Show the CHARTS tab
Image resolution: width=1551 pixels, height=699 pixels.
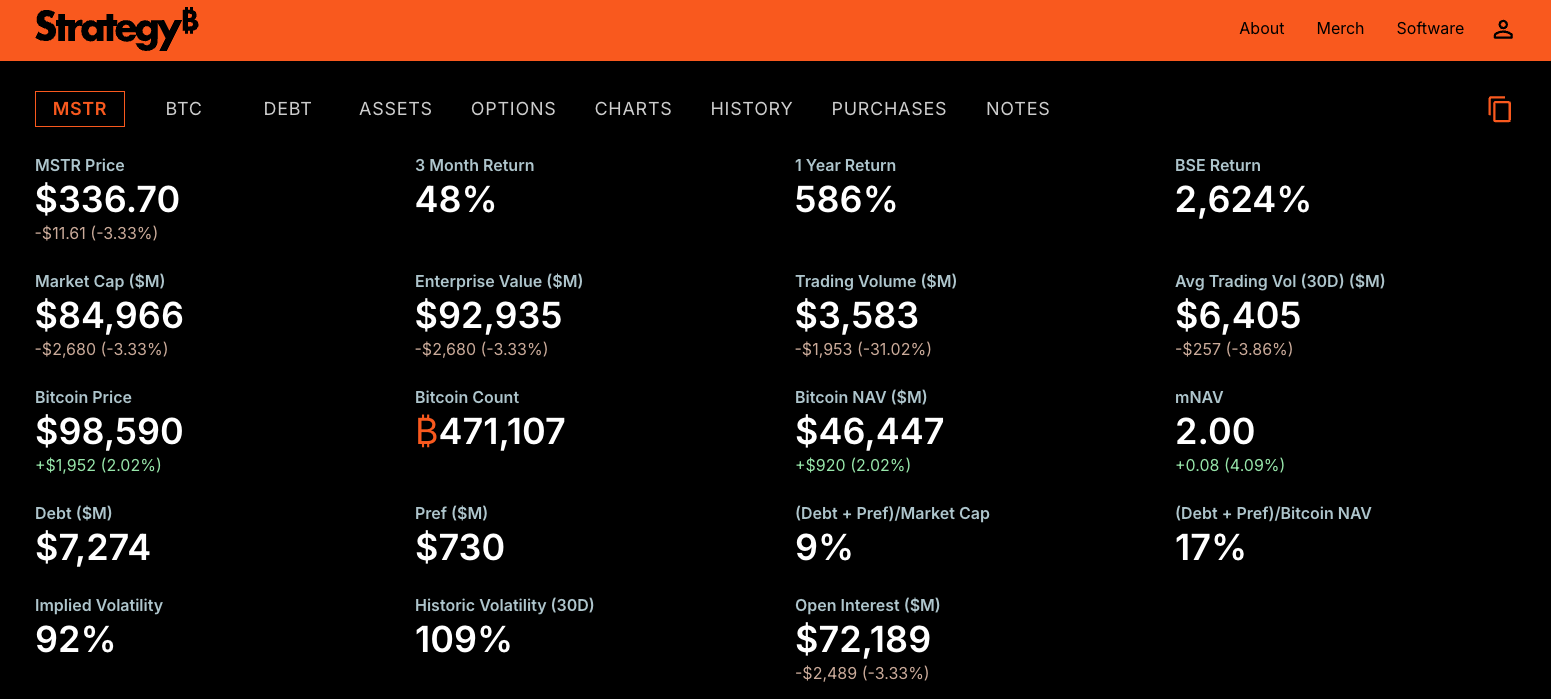(x=633, y=109)
